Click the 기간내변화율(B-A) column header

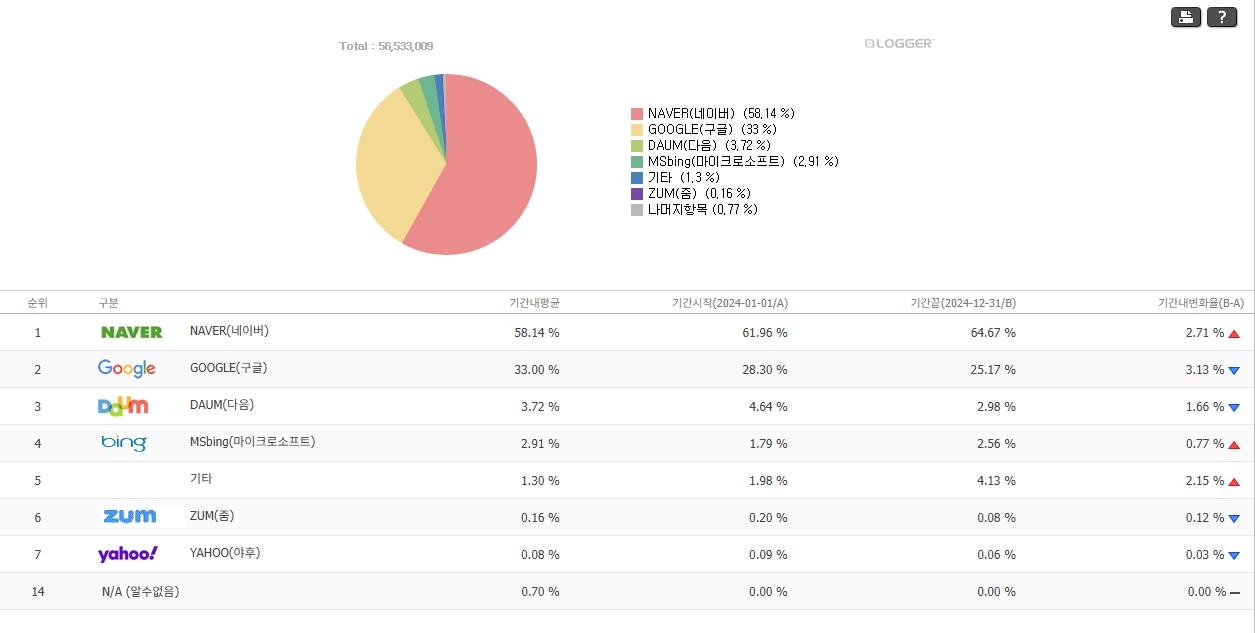point(1200,303)
